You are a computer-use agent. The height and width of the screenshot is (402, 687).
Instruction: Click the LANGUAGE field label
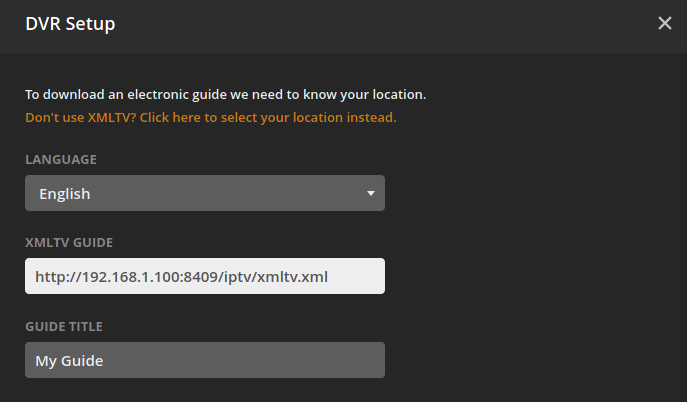[x=61, y=159]
